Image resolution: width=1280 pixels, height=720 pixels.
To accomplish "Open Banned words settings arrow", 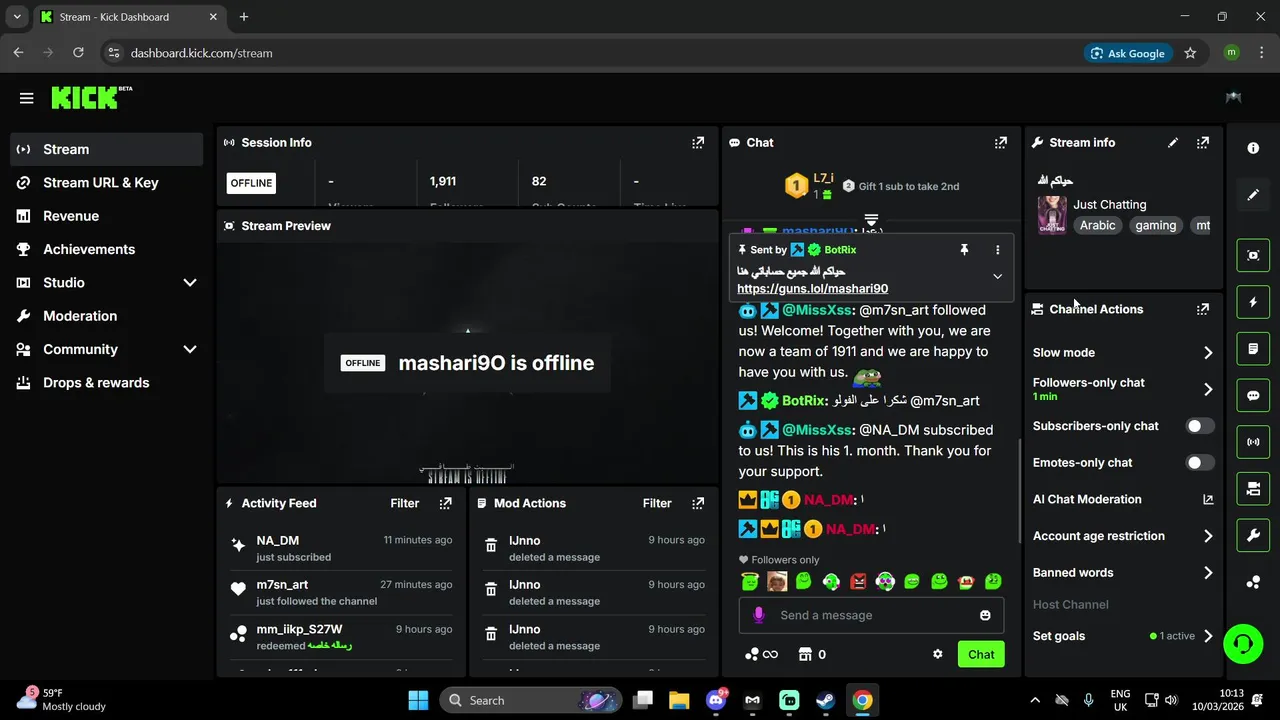I will pos(1208,573).
